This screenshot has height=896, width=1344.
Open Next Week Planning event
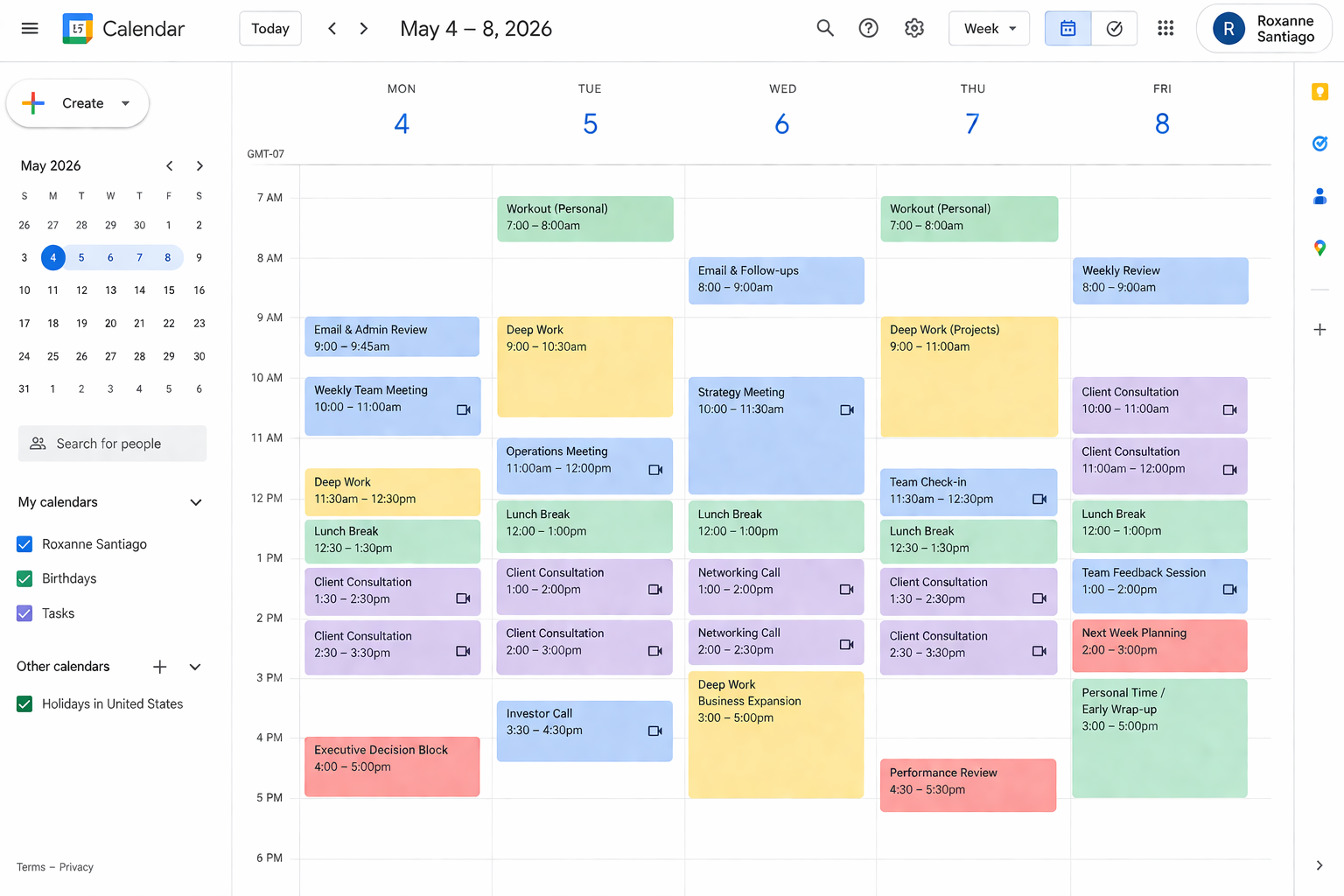pyautogui.click(x=1159, y=646)
